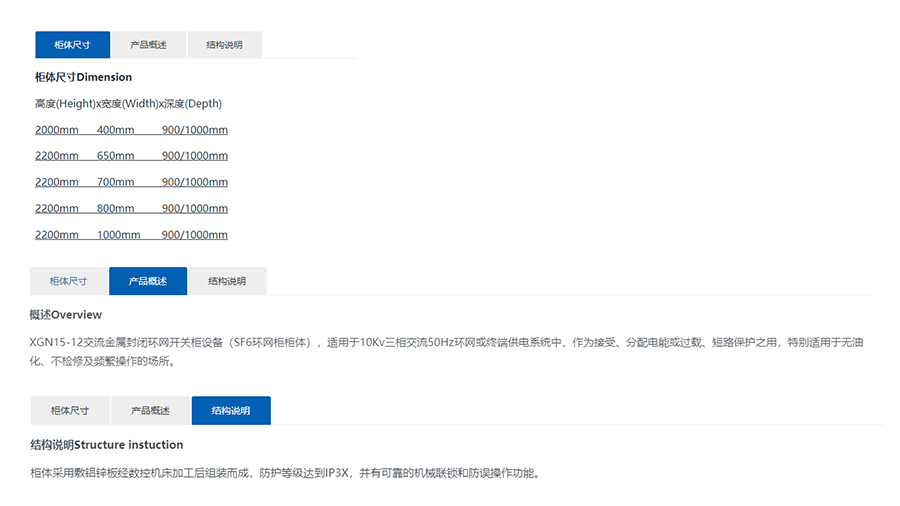Screen dimensions: 900x506
Task: Click the IP3X structure description paragraph
Action: 285,473
